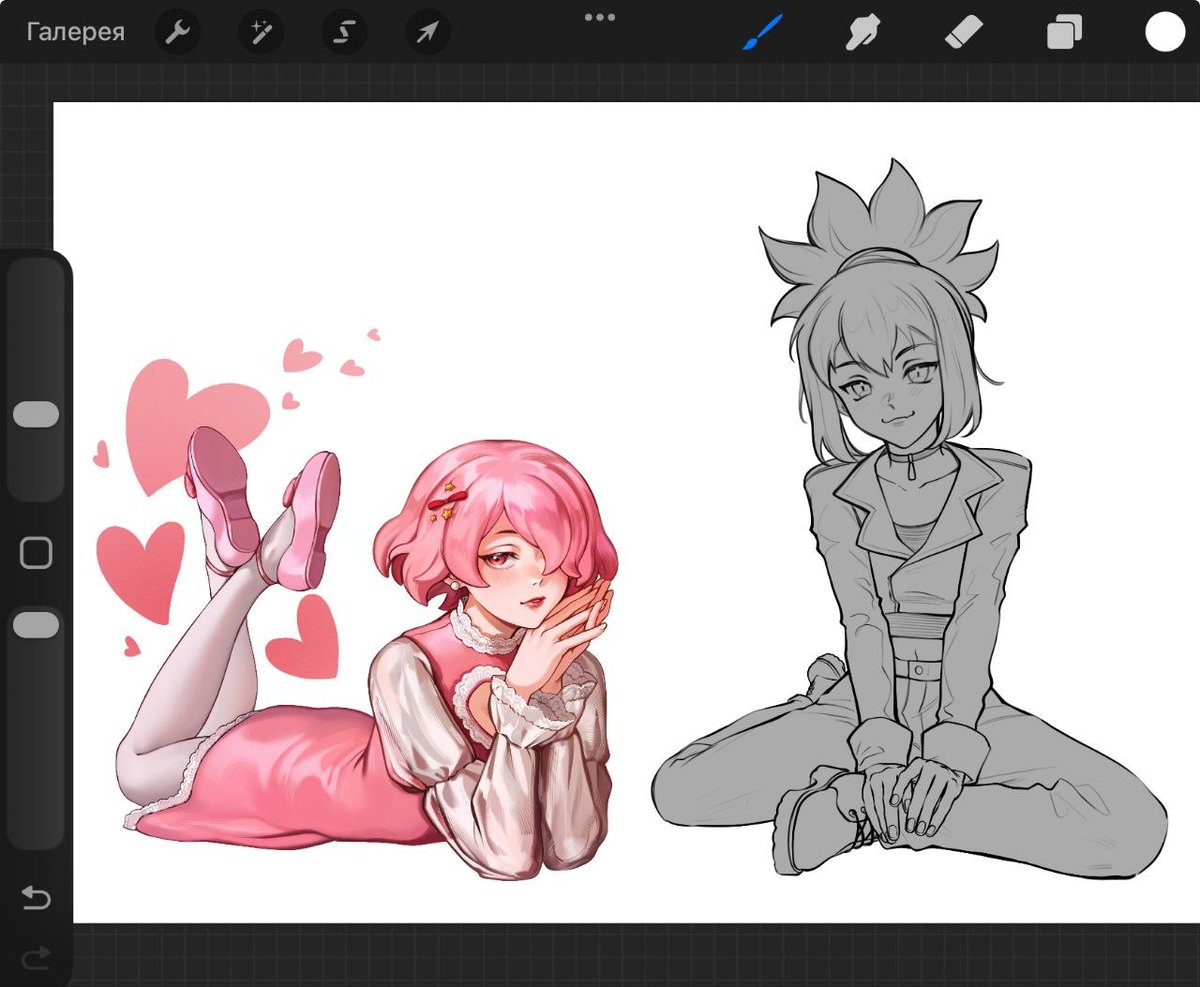Image resolution: width=1200 pixels, height=987 pixels.
Task: Open the Actions wrench menu
Action: (178, 33)
